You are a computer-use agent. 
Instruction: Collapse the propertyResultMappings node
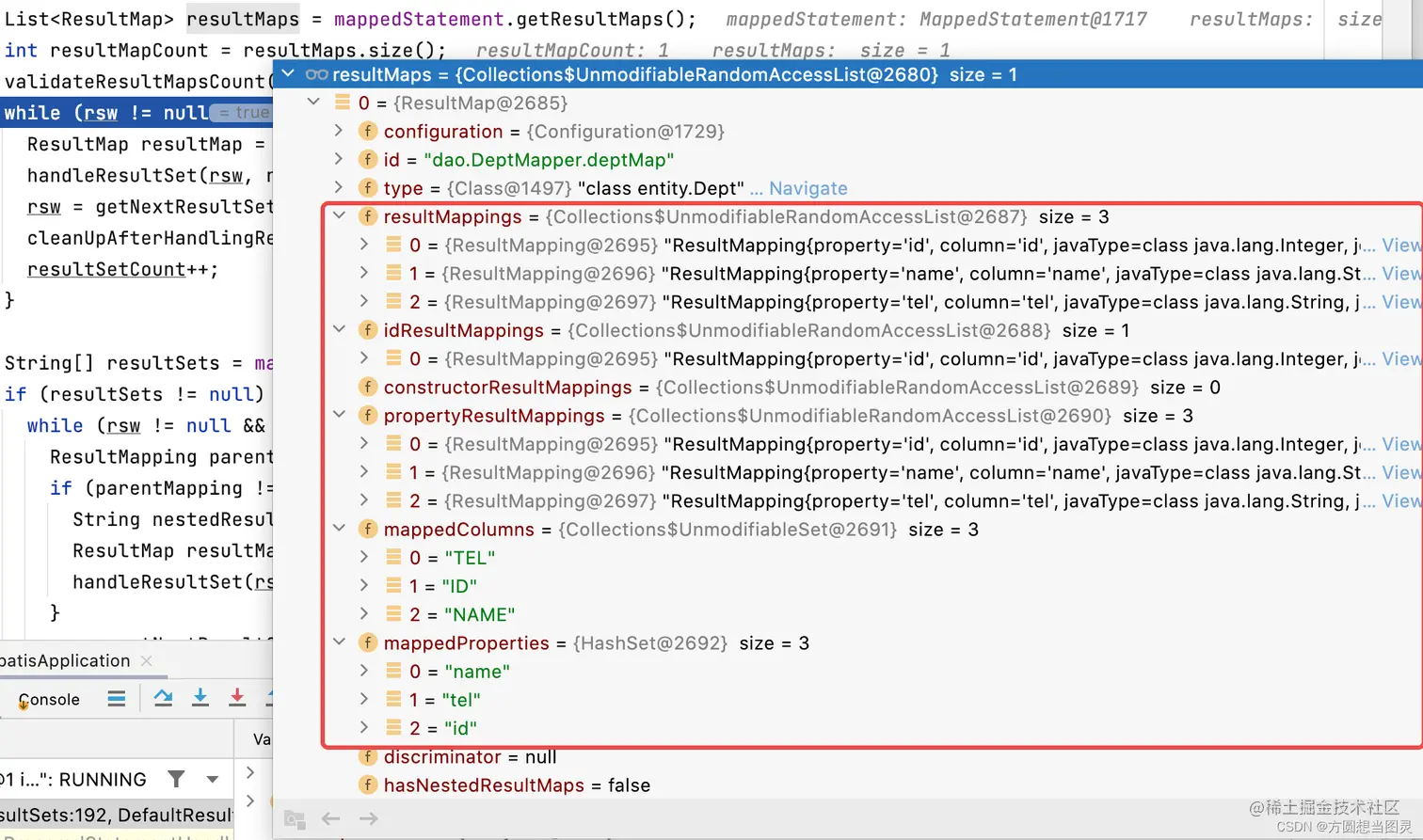click(339, 415)
